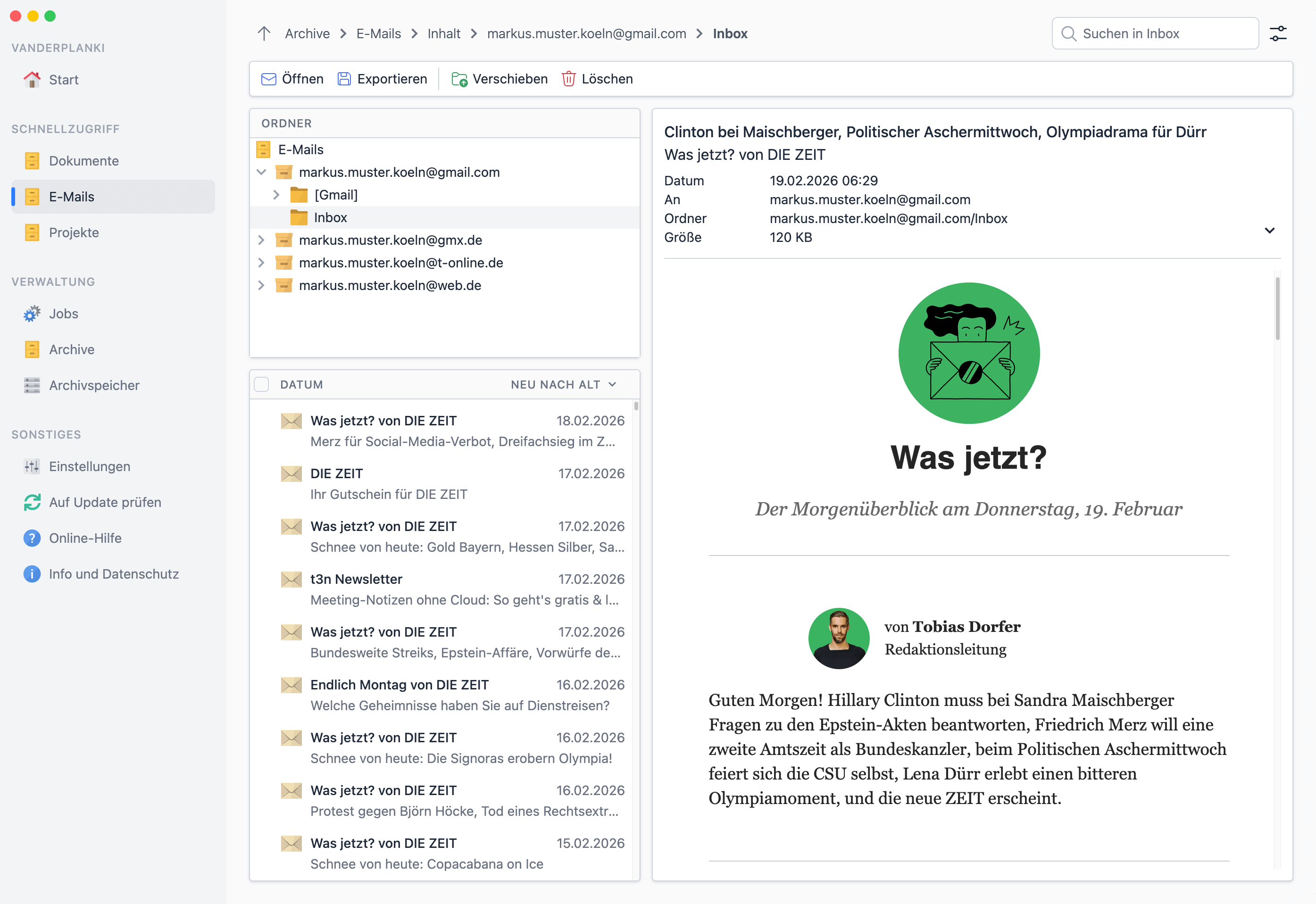Click inside the Suchen in Inbox search field
This screenshot has height=904, width=1316.
point(1156,33)
